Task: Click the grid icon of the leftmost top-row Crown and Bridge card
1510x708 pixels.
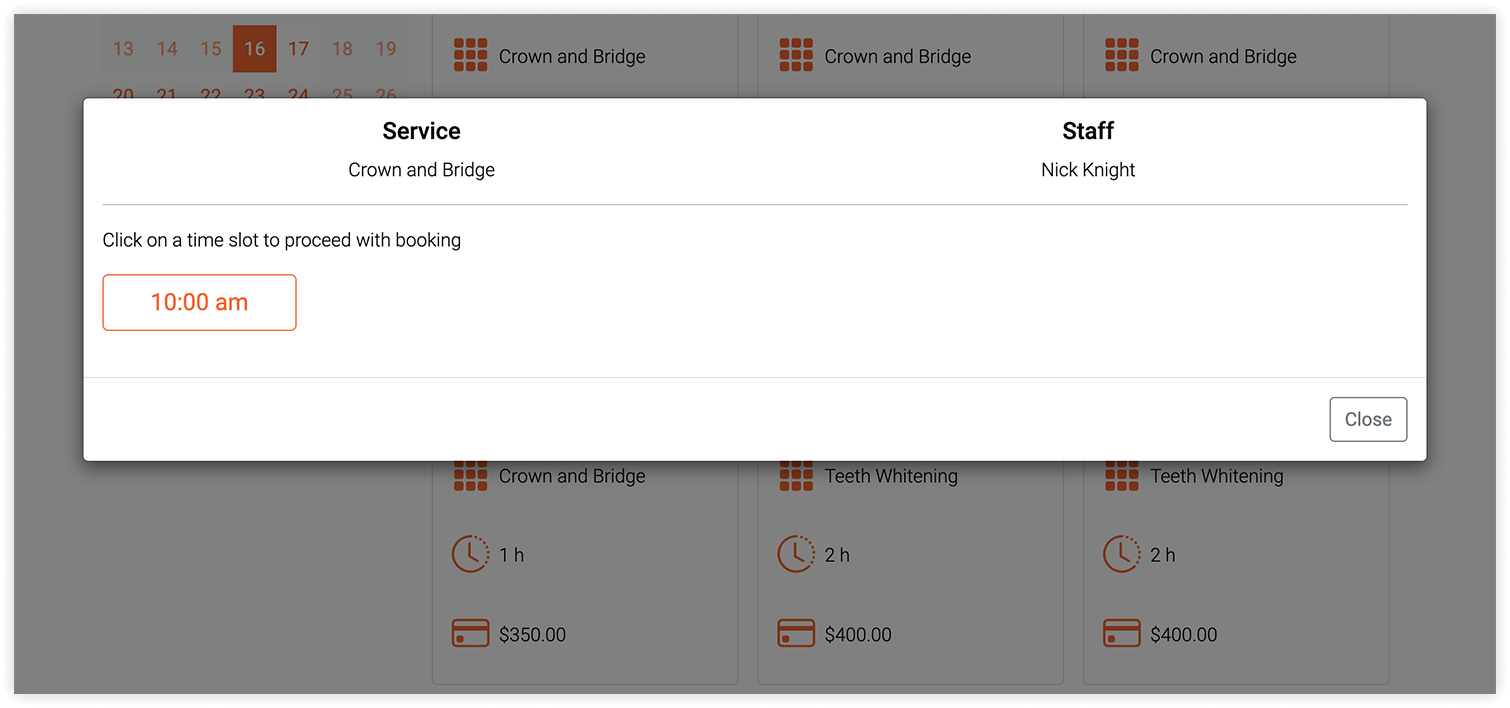Action: 471,55
